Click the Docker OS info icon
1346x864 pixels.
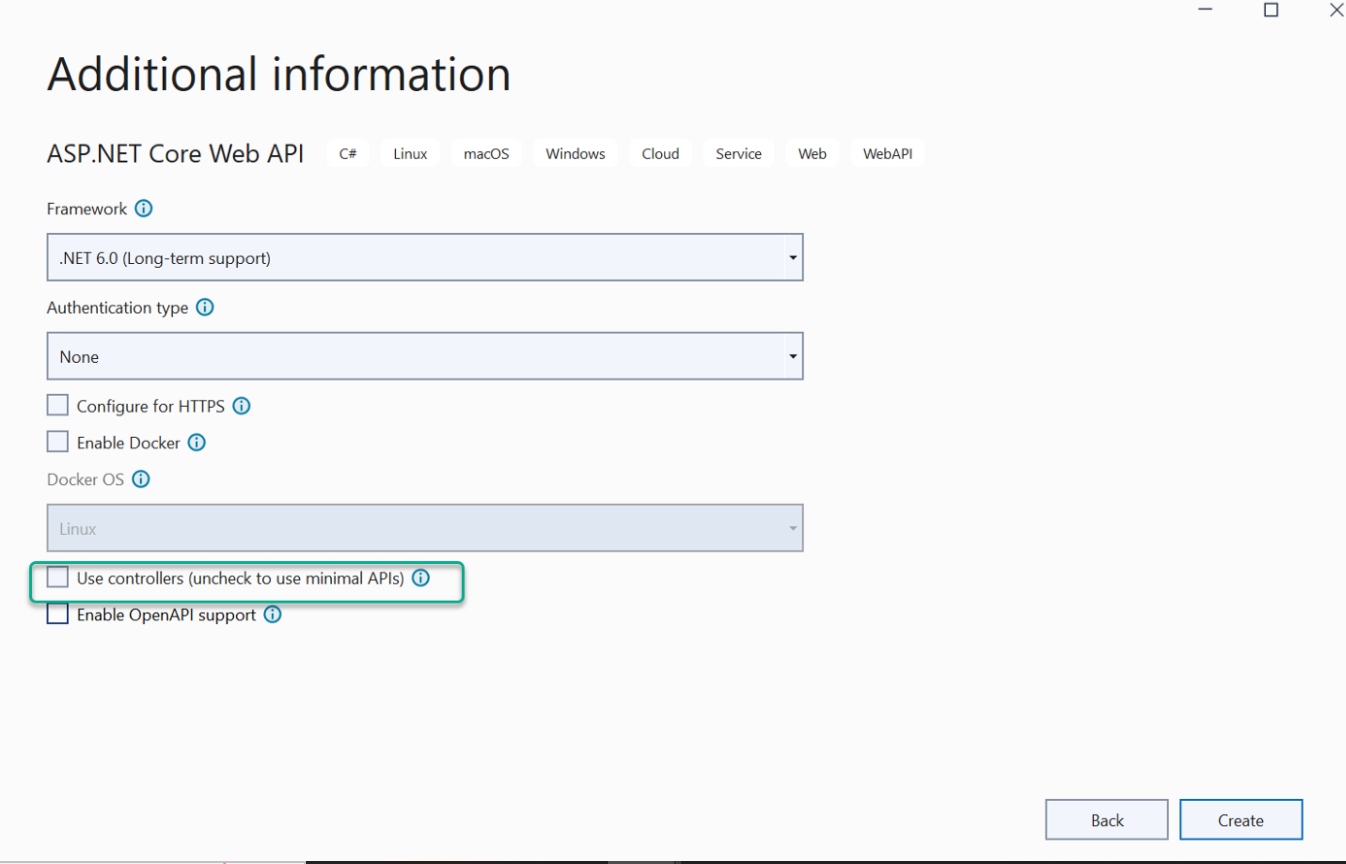141,479
